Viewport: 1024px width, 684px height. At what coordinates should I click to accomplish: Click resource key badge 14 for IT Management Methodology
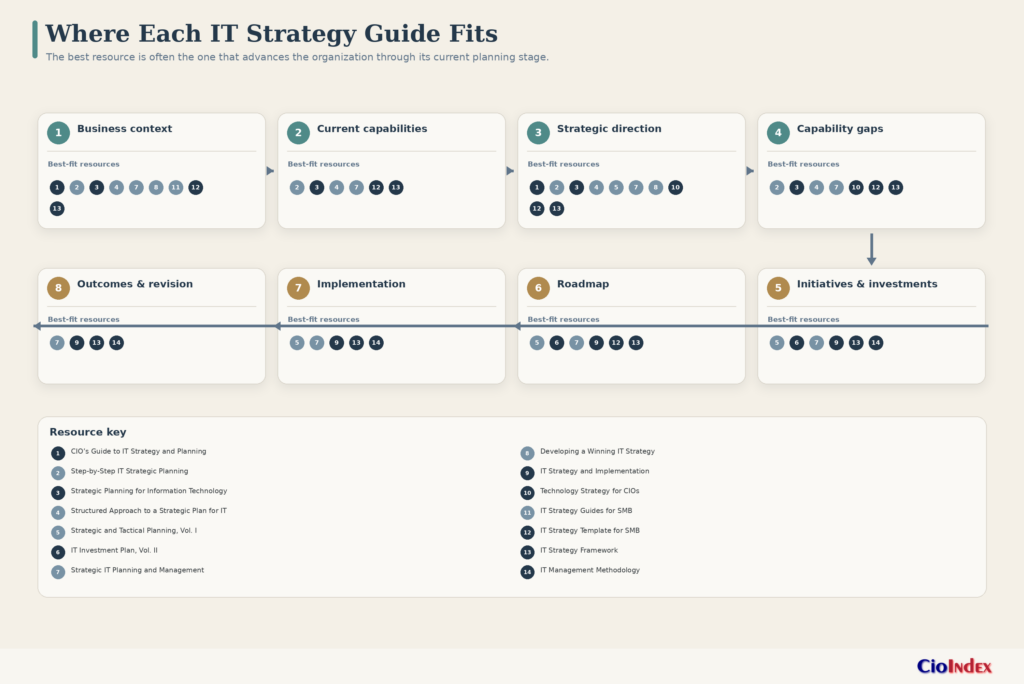528,572
